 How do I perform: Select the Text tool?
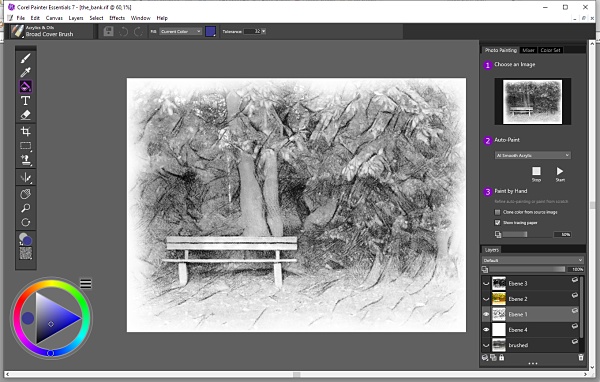(x=26, y=101)
